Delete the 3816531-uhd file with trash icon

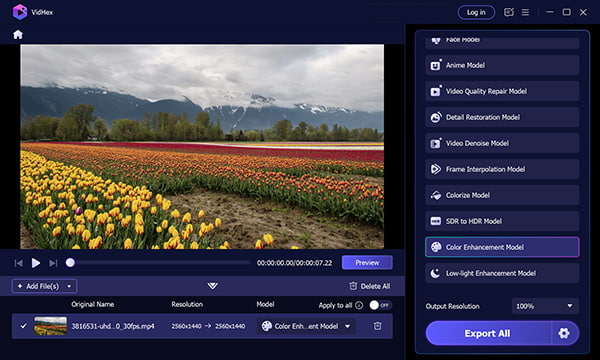[377, 326]
